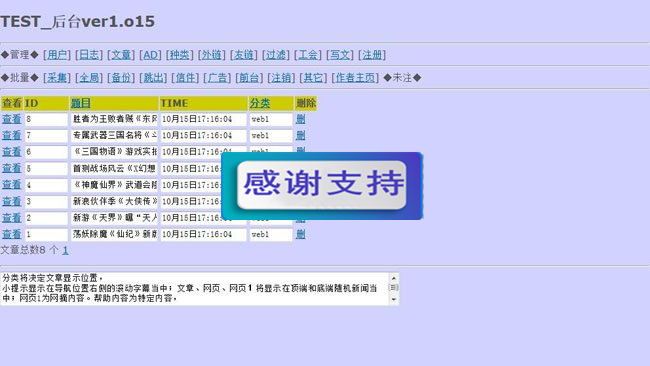Open the 过滤 management link
This screenshot has height=366, width=650.
tap(276, 55)
